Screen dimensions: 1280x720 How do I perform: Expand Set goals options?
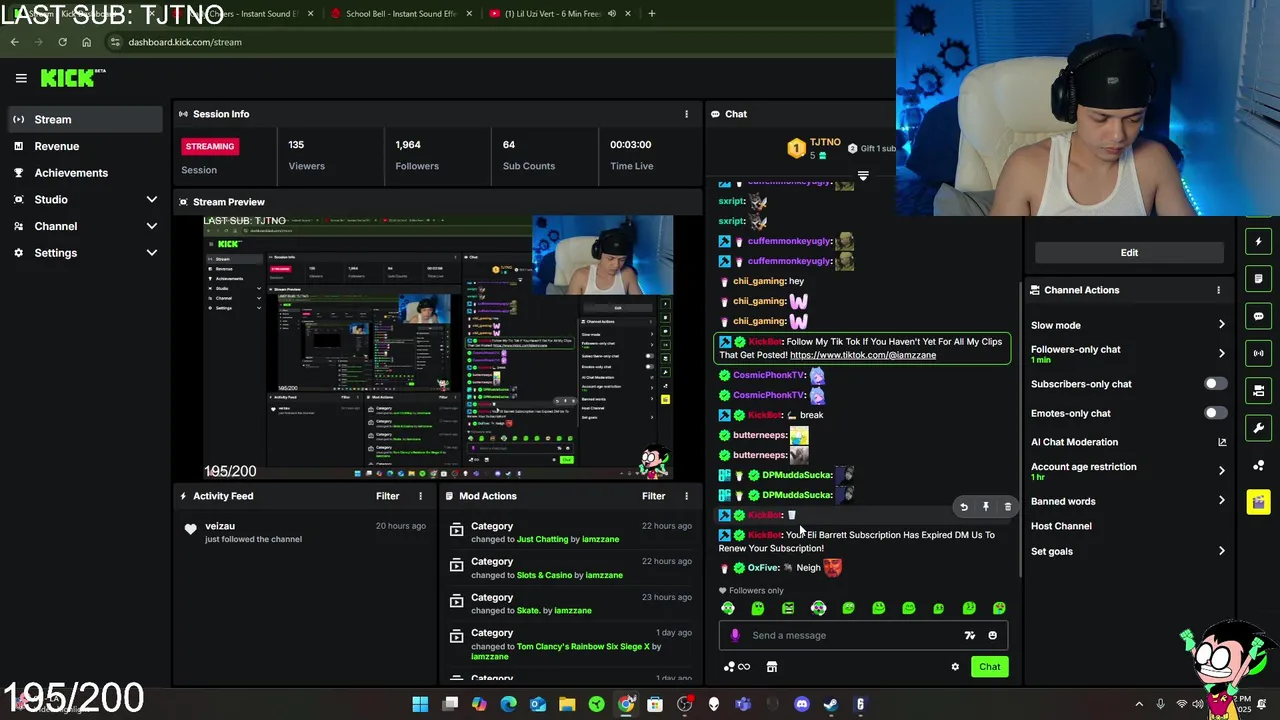click(1221, 551)
